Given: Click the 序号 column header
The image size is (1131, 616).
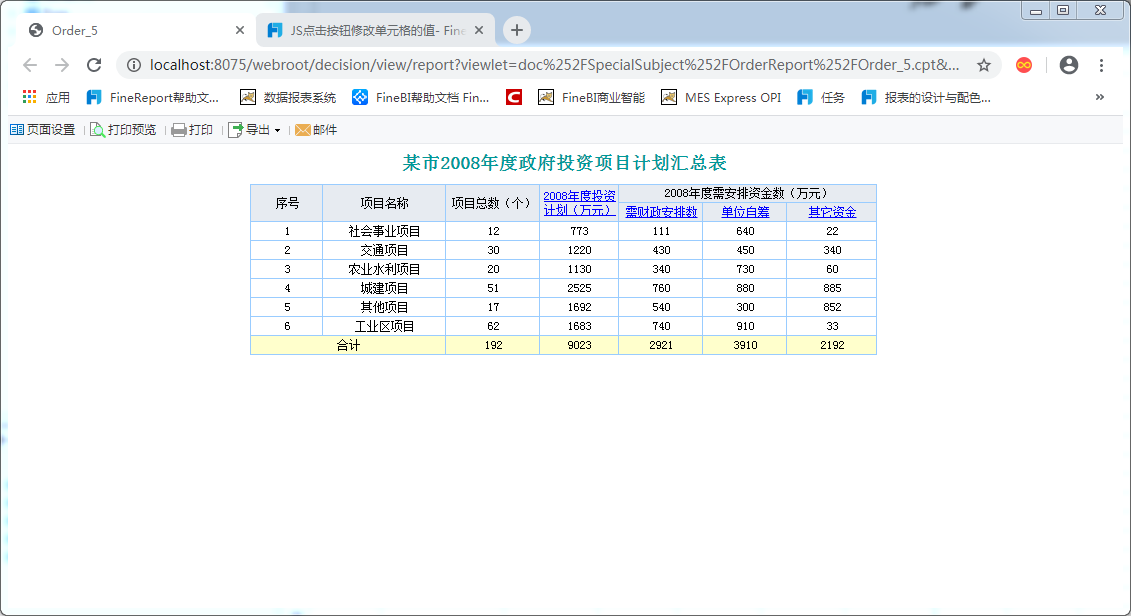Looking at the screenshot, I should coord(287,203).
